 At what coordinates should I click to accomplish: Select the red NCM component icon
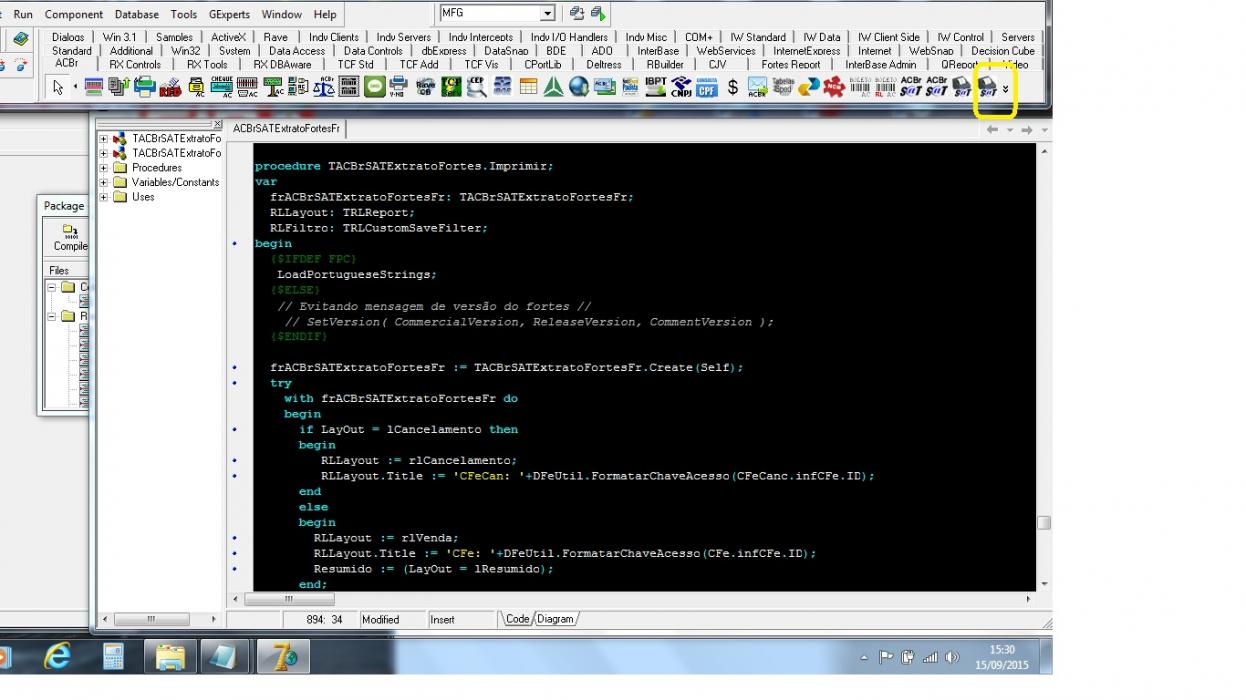click(x=834, y=87)
